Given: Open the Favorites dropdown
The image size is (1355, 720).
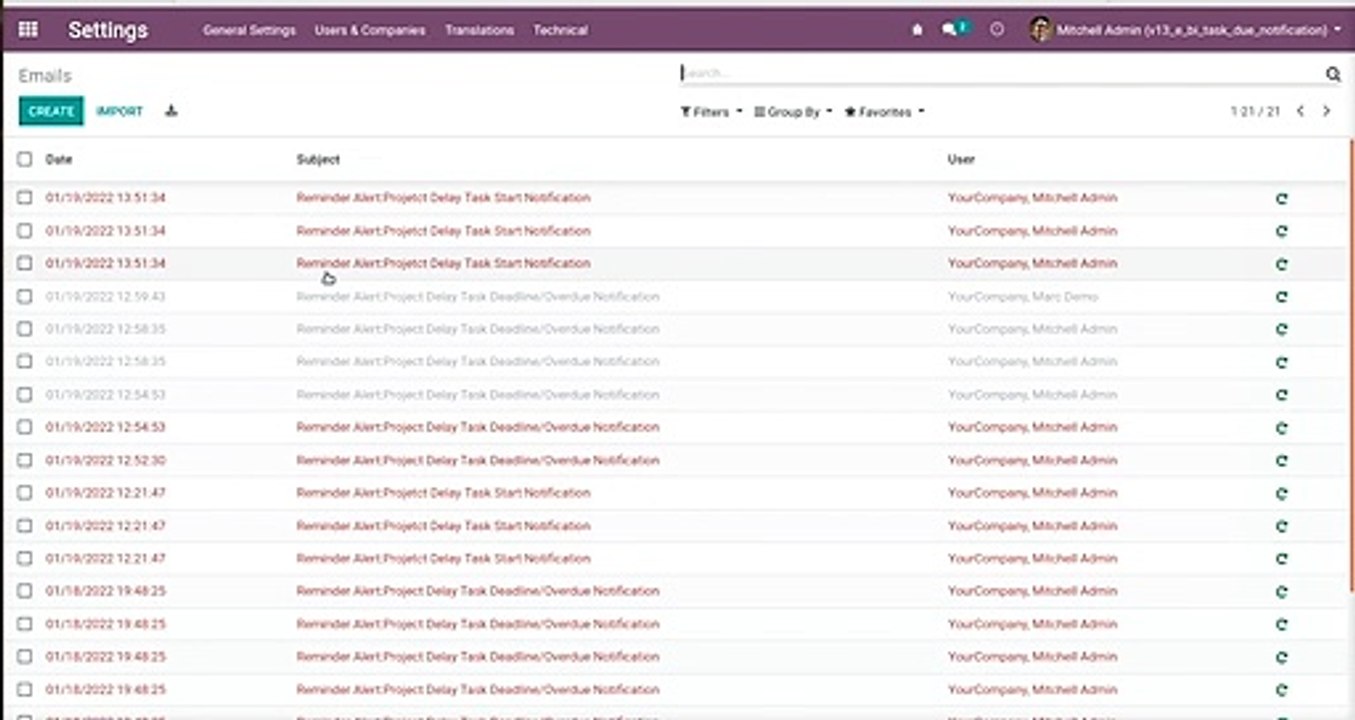Looking at the screenshot, I should click(884, 112).
